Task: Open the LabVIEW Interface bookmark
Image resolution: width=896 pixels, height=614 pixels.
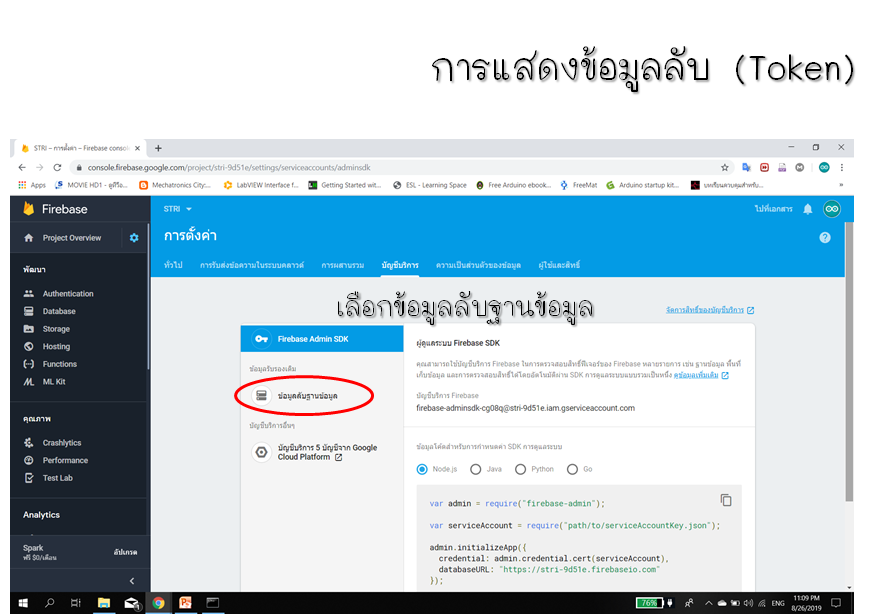Action: [261, 185]
